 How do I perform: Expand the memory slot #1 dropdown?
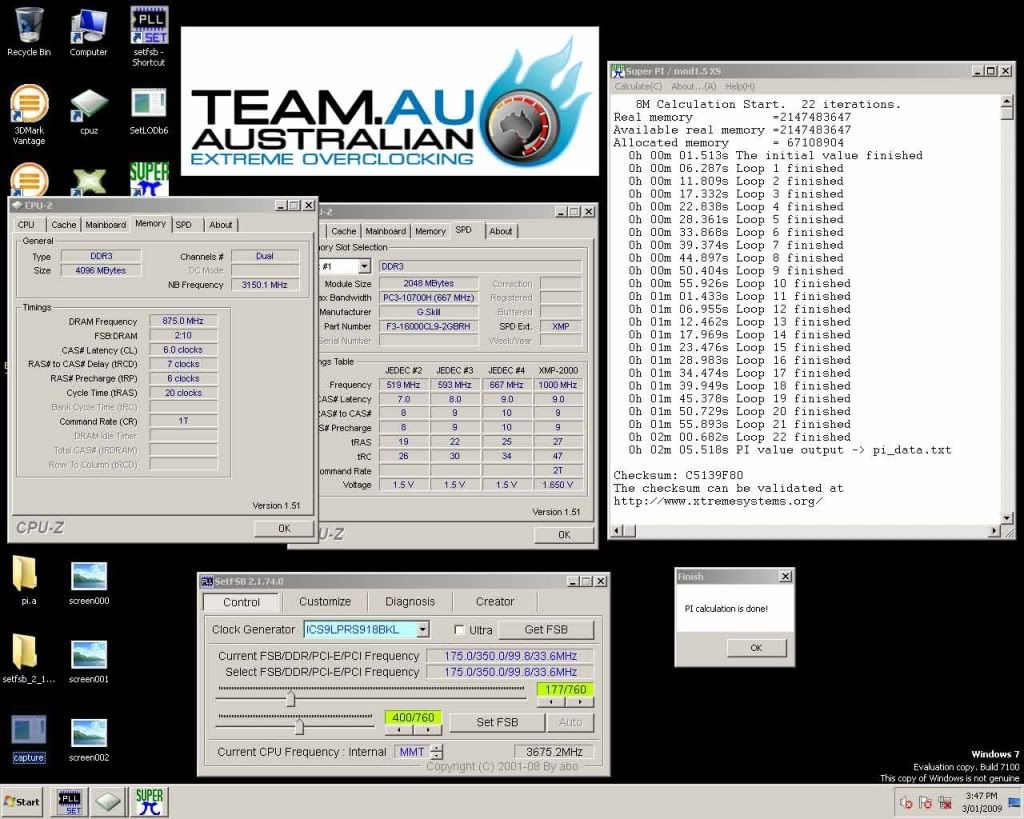coord(364,266)
